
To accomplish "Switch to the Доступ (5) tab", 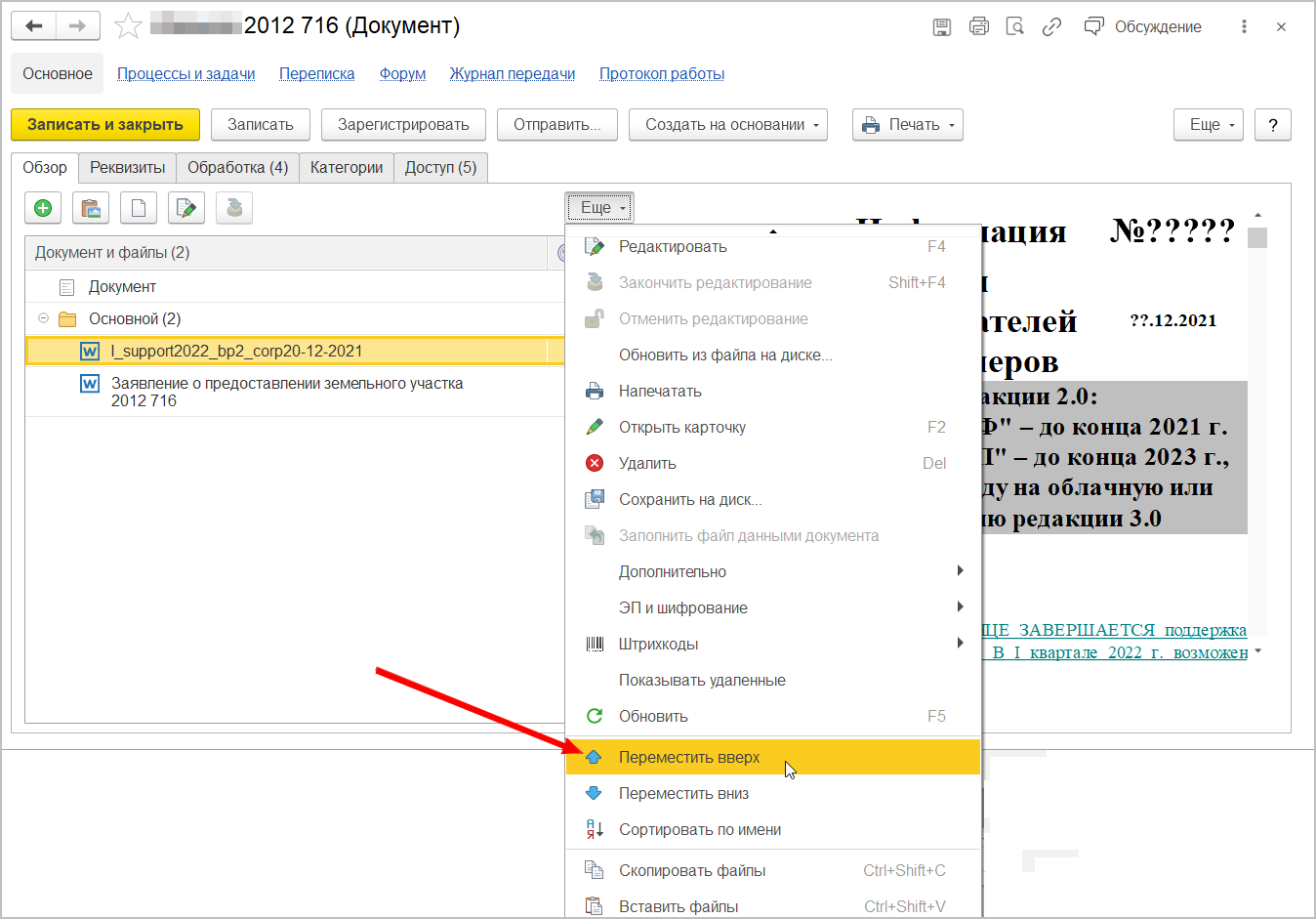I will (x=441, y=168).
